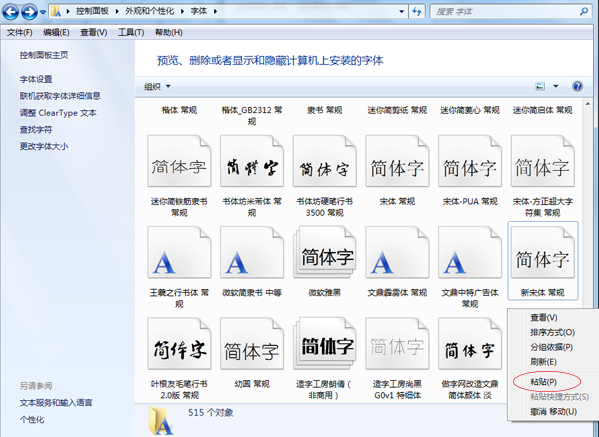Click the change view icon
This screenshot has width=599, height=437.
coord(540,86)
